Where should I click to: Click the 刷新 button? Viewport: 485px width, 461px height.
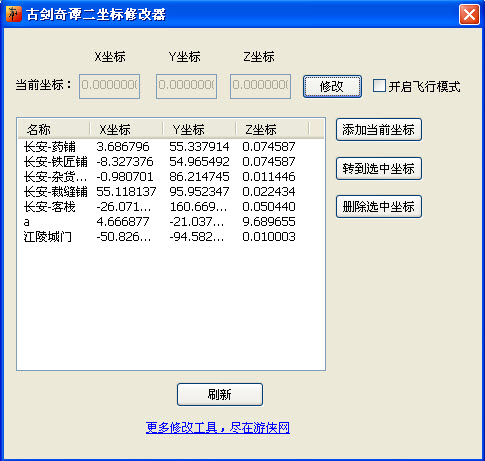point(220,394)
